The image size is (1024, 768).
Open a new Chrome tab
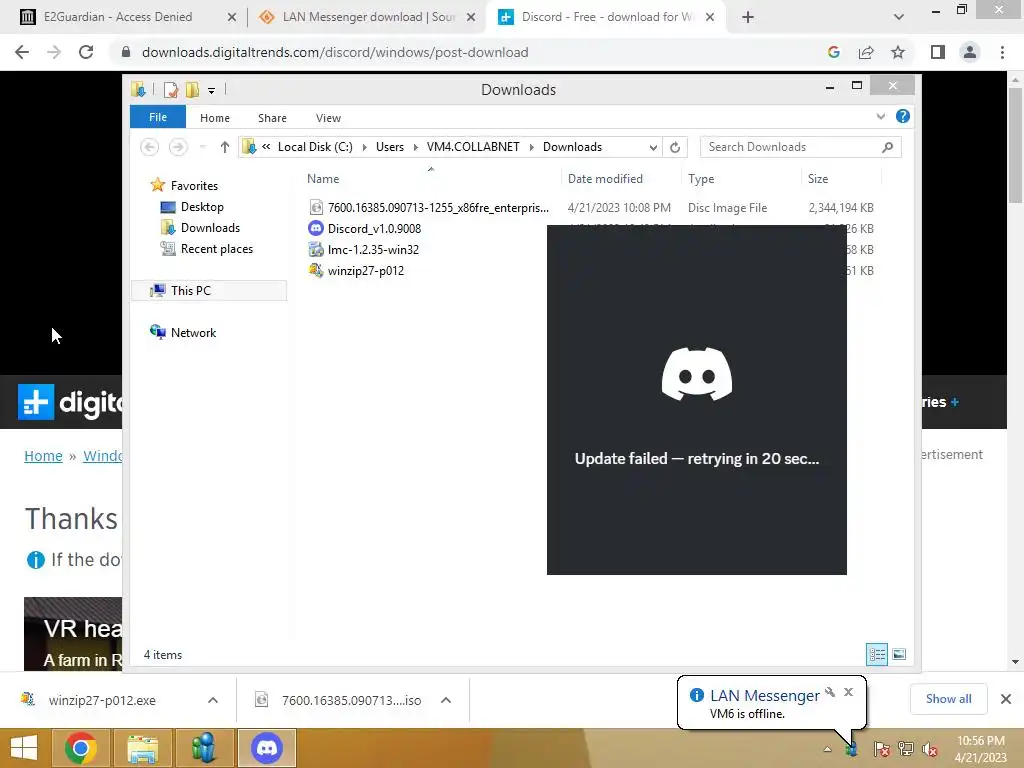[748, 17]
